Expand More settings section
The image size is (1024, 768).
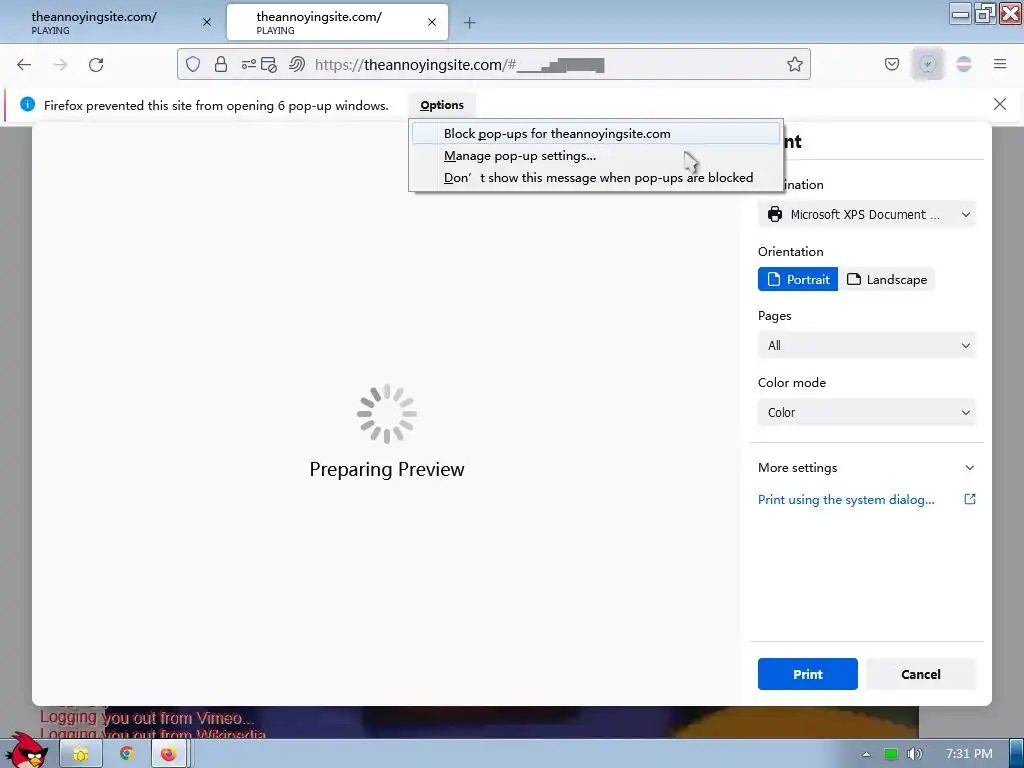[867, 468]
